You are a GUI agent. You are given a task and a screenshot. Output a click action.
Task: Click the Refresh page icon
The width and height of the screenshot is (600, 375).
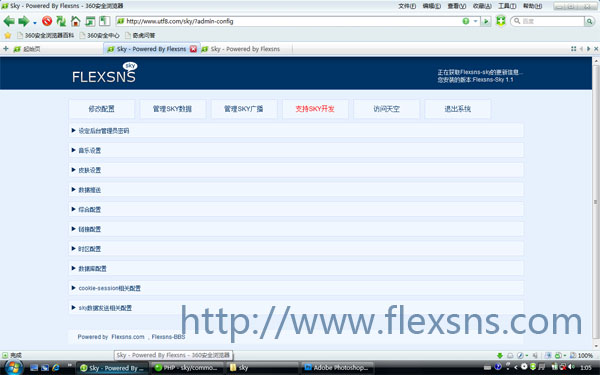(x=61, y=21)
